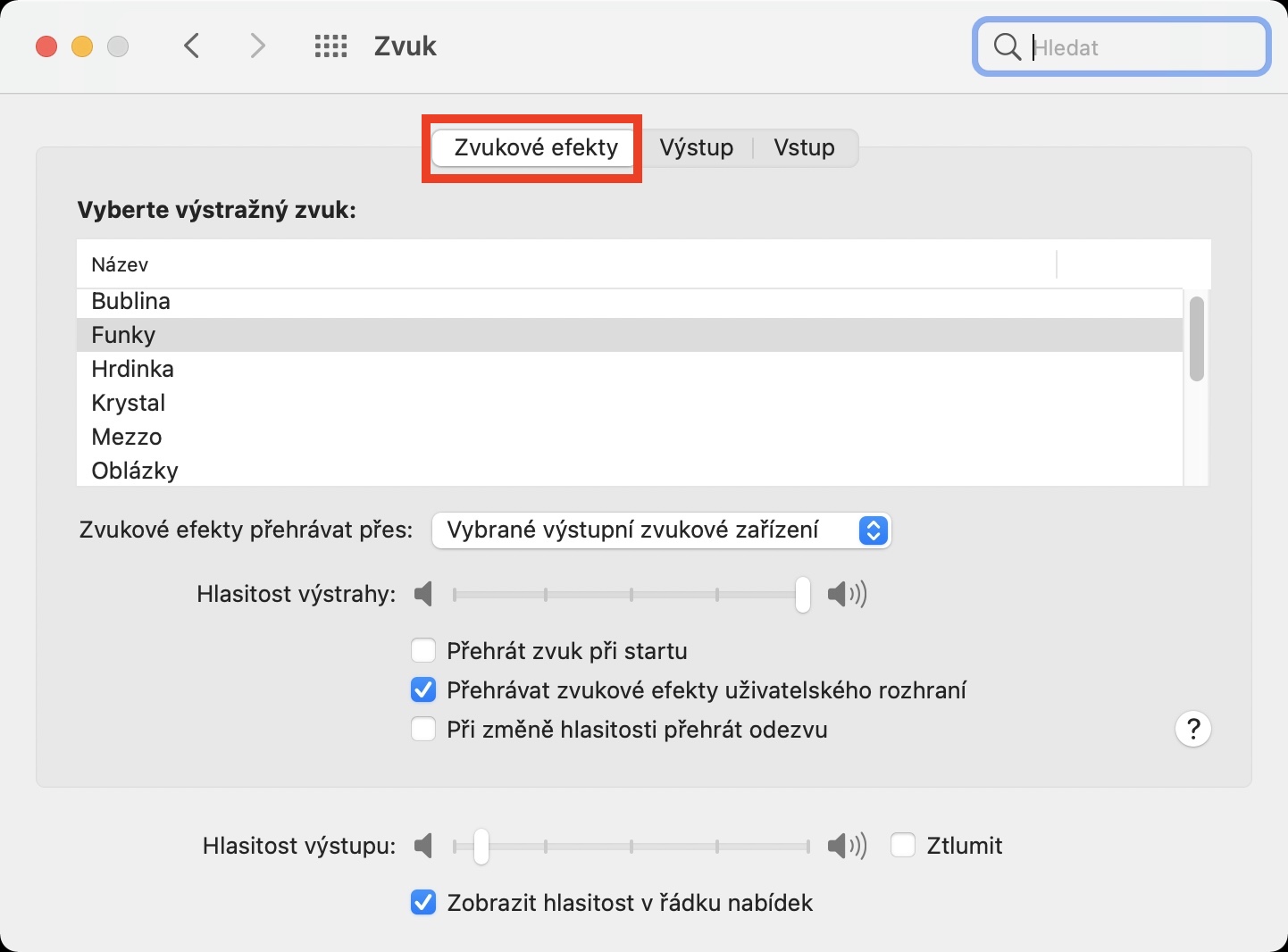
Task: Check the Ztlumit mute checkbox
Action: click(903, 846)
